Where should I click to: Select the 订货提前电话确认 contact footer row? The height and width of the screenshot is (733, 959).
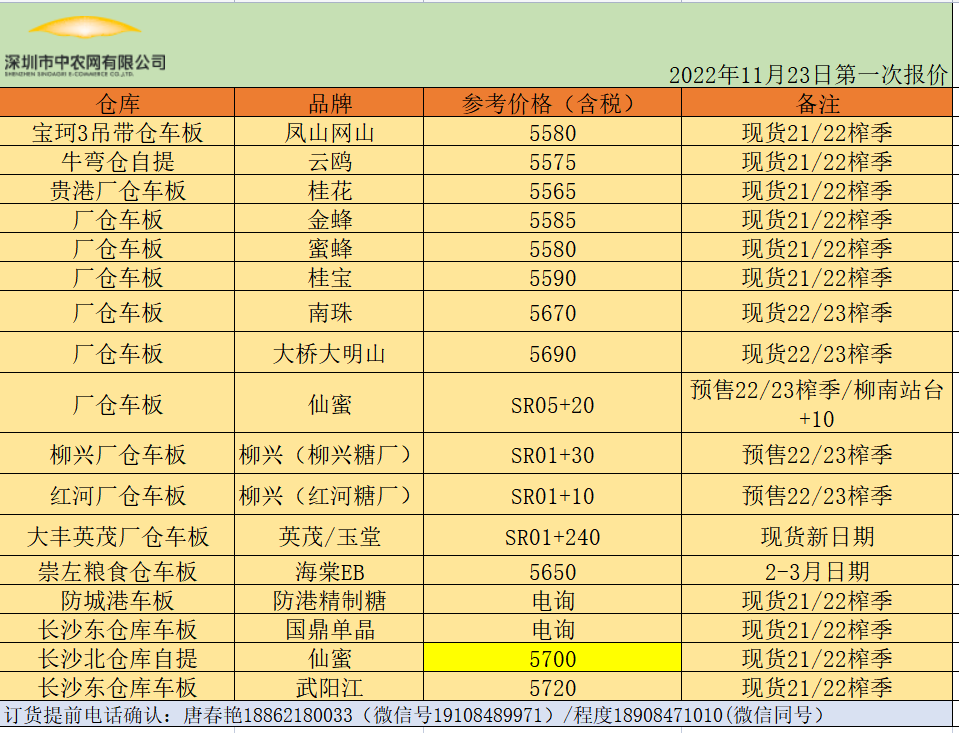point(414,715)
